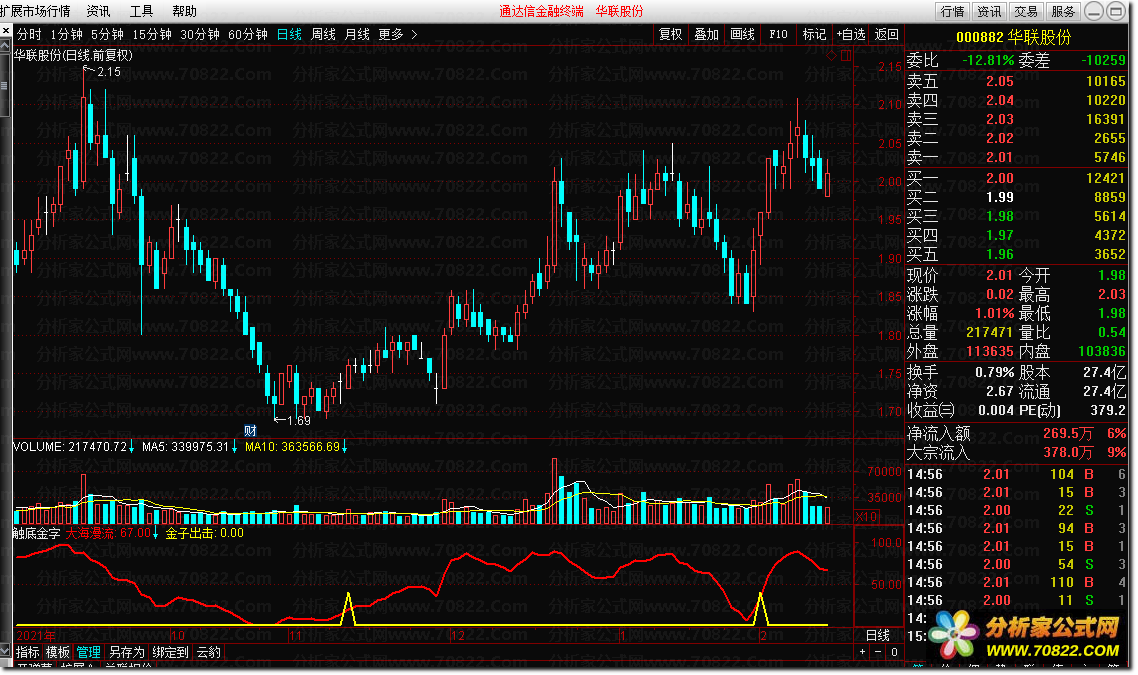Select the 30分钟 period tab
The image size is (1138, 675).
tap(200, 34)
